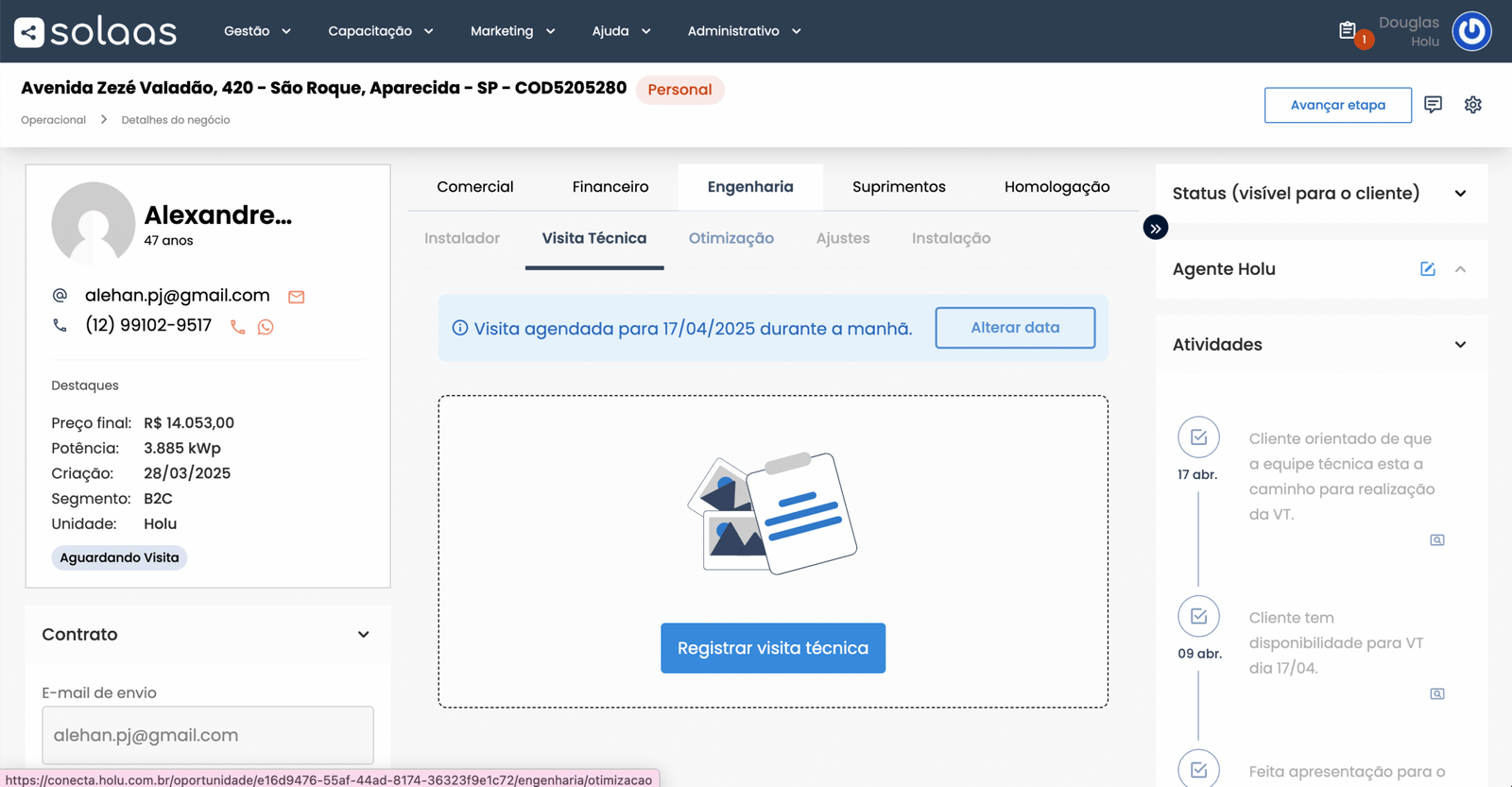Screen dimensions: 1512x787
Task: Click the WhatsApp icon beside phone number
Action: (266, 327)
